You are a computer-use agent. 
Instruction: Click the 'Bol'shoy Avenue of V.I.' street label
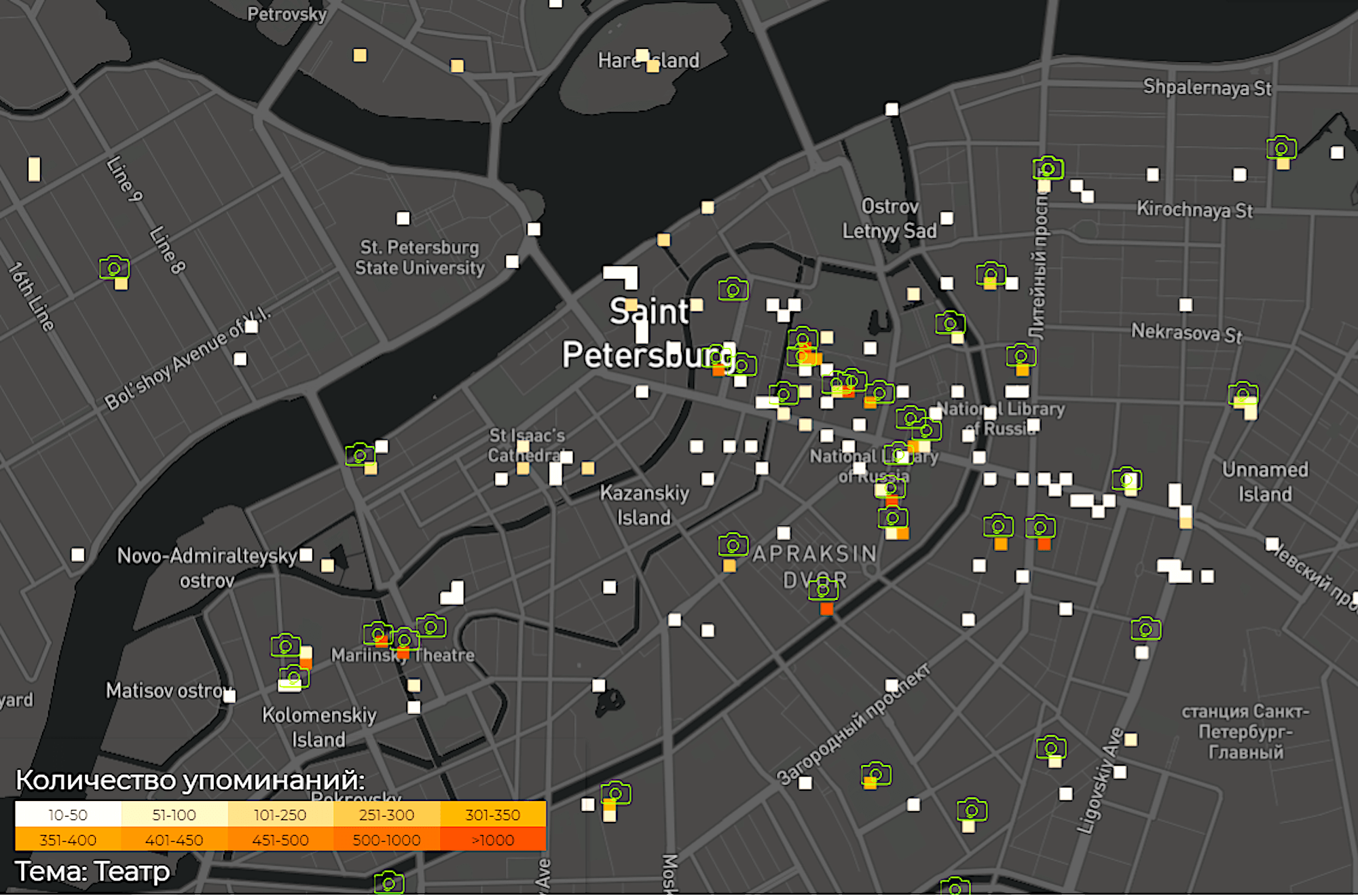click(x=187, y=358)
